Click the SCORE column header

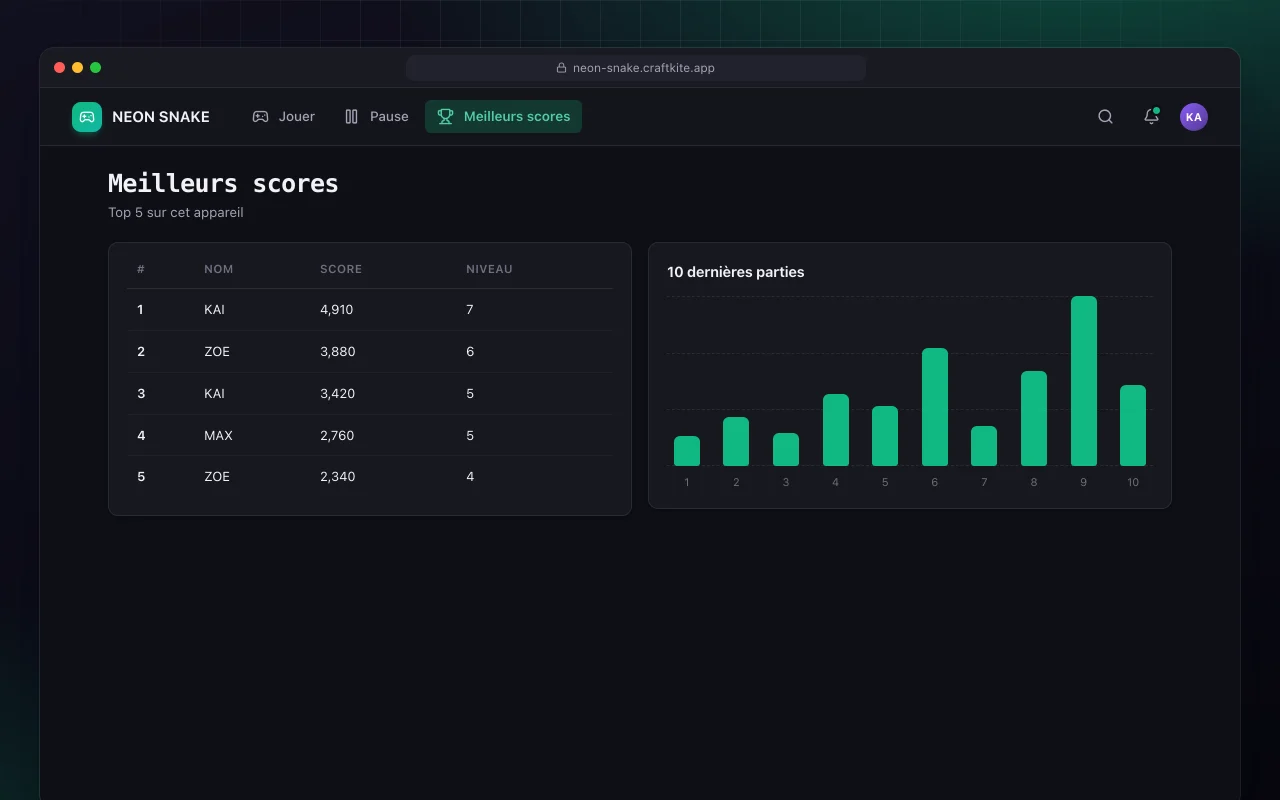pos(341,269)
